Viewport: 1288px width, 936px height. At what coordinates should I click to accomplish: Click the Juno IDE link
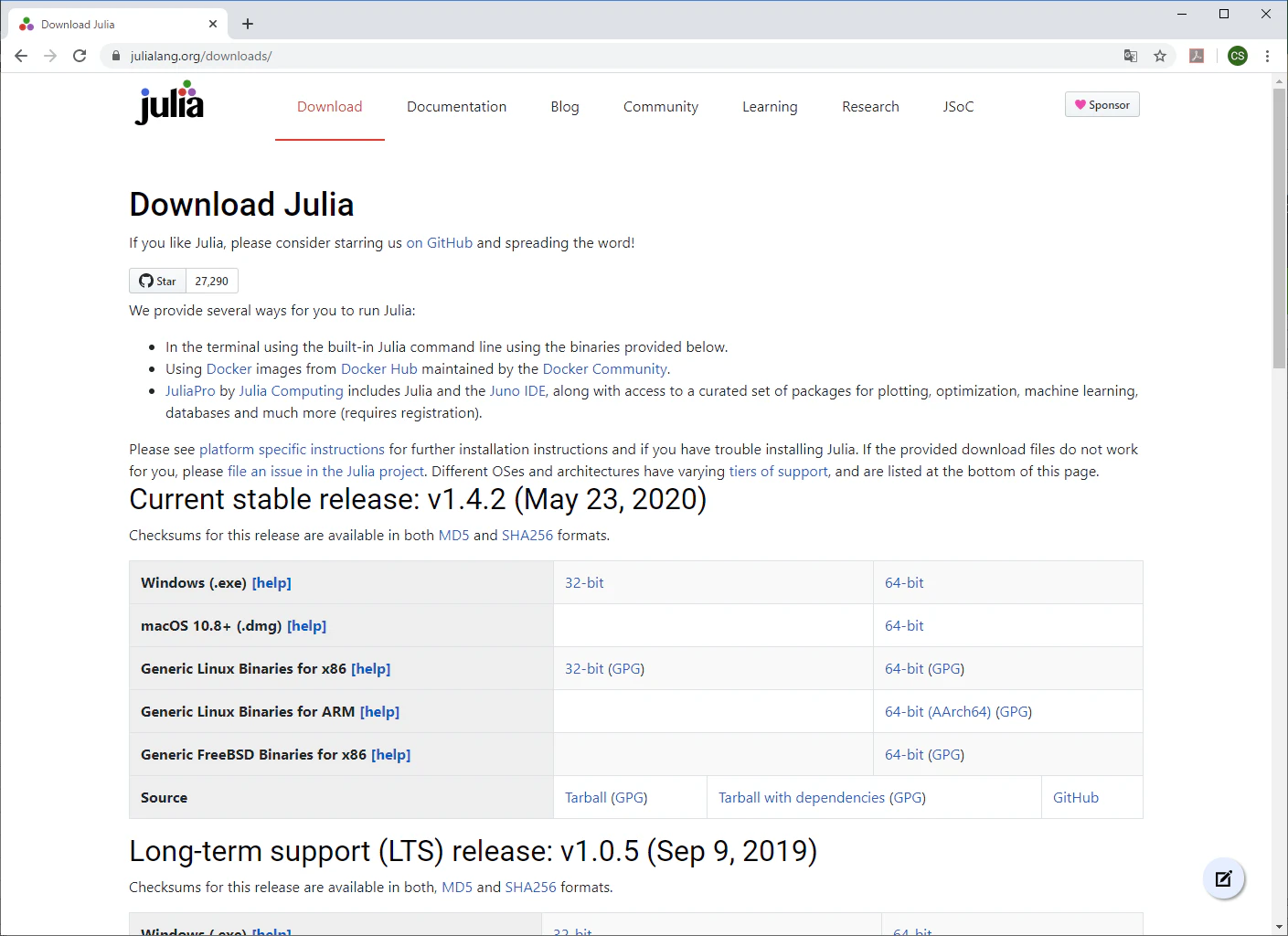(x=518, y=391)
